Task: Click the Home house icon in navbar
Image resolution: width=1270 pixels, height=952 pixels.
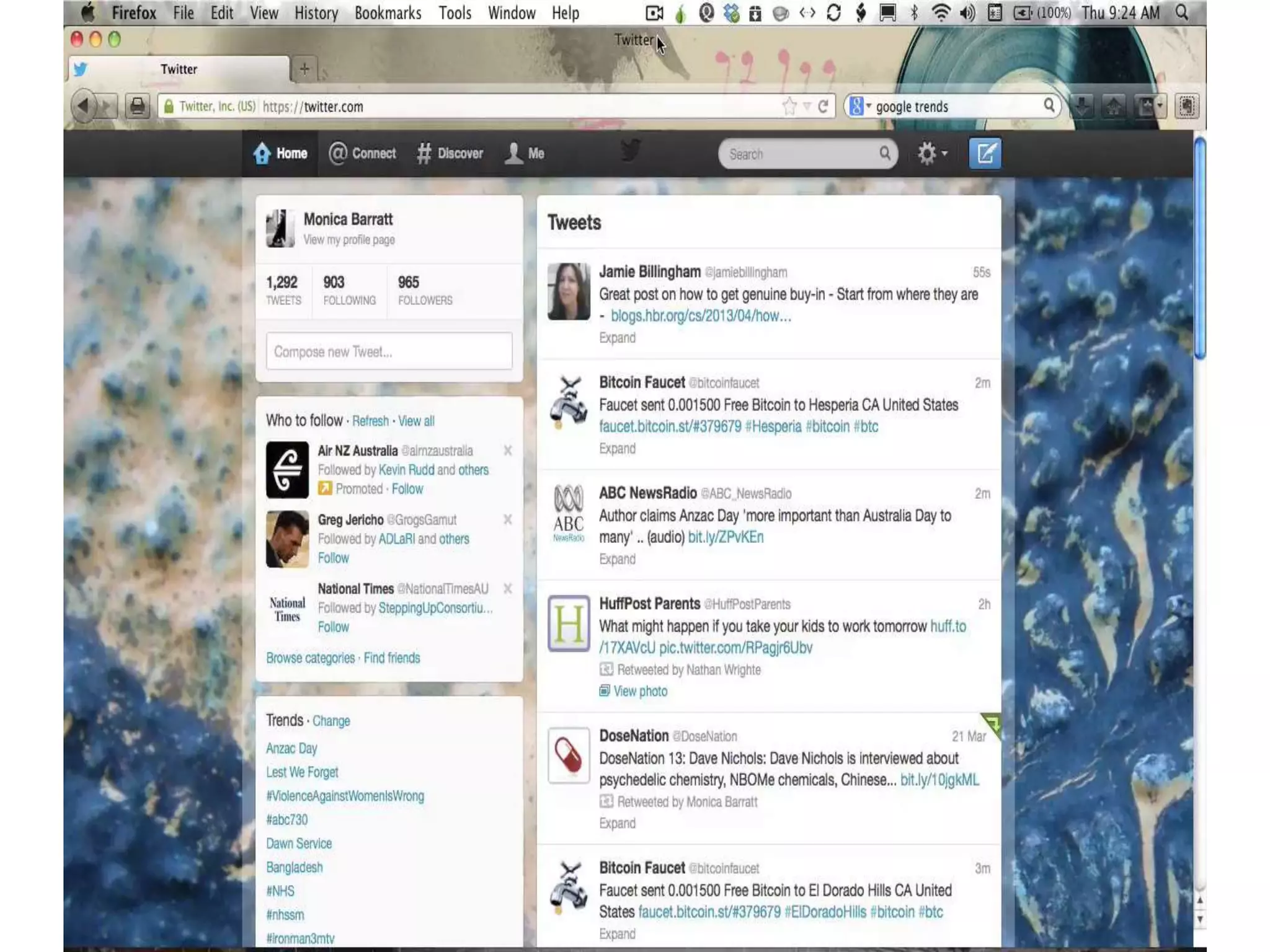Action: [262, 153]
